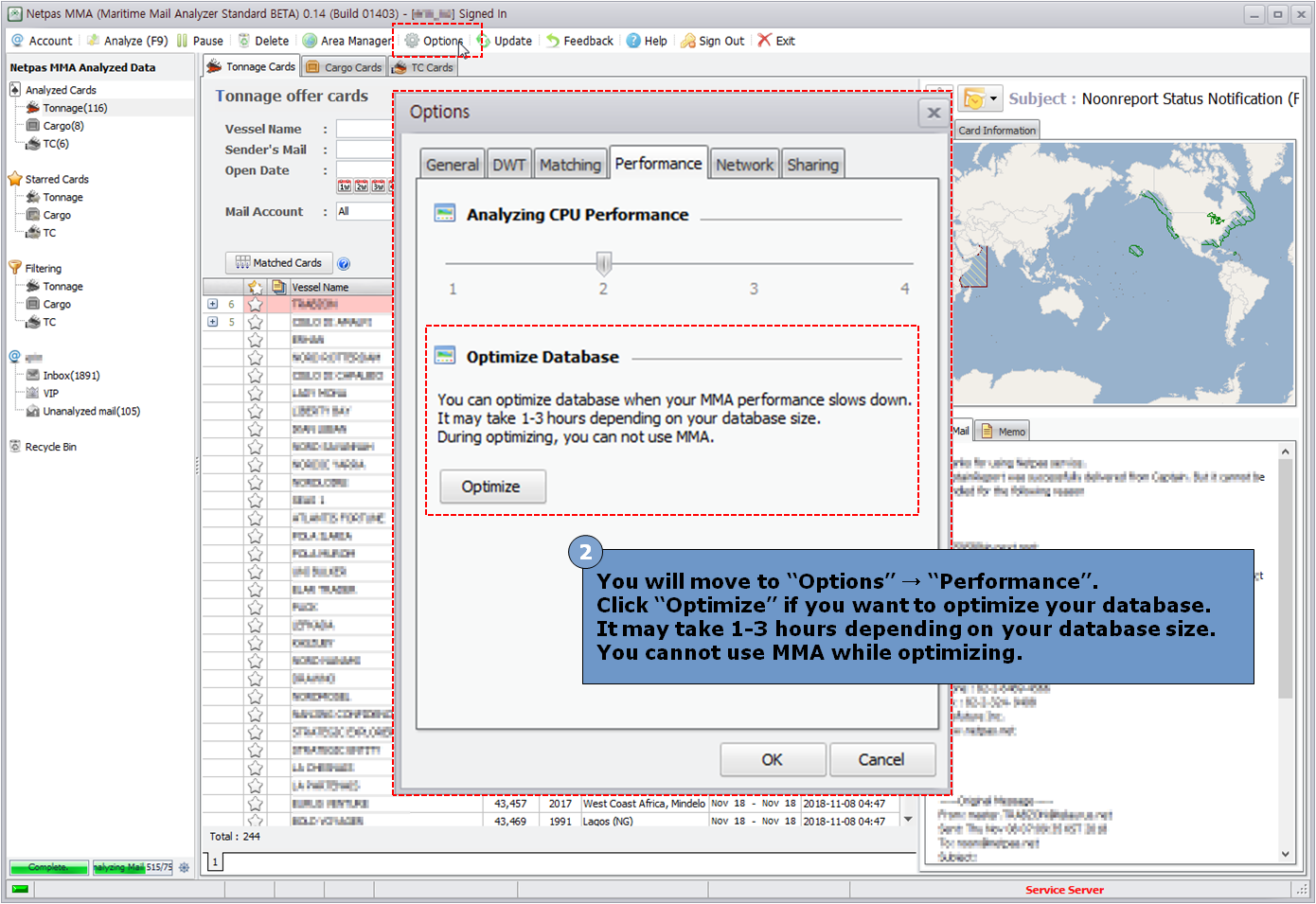Screen dimensions: 1316x904
Task: Click the star column header icon
Action: [x=255, y=287]
